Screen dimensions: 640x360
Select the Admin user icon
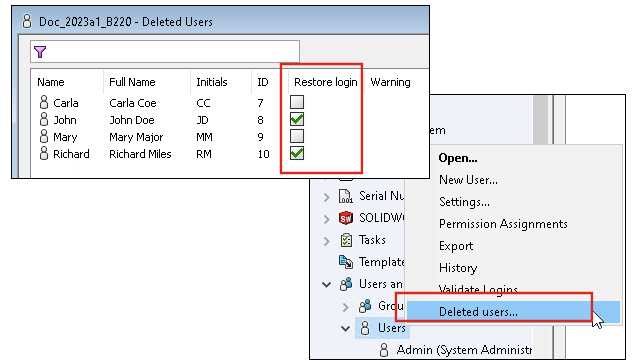(384, 350)
